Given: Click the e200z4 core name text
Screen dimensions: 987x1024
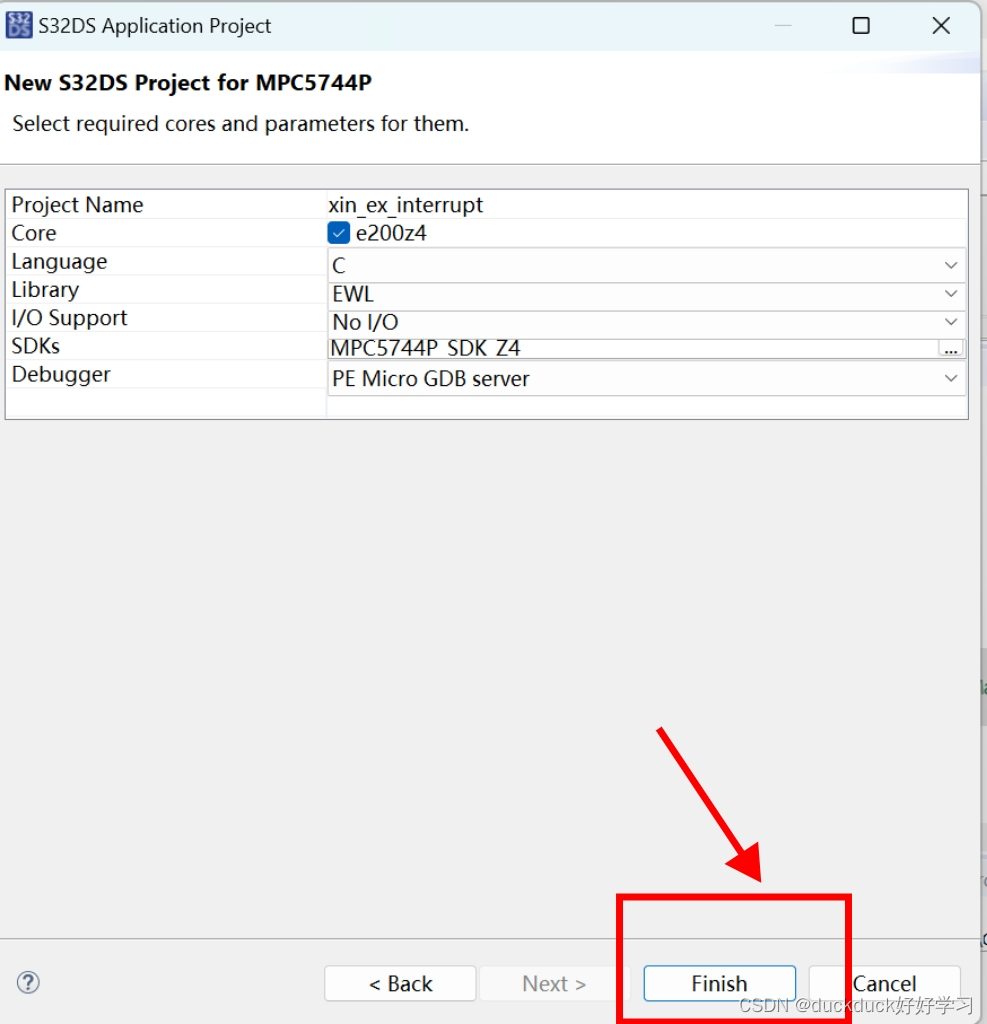Looking at the screenshot, I should (391, 233).
